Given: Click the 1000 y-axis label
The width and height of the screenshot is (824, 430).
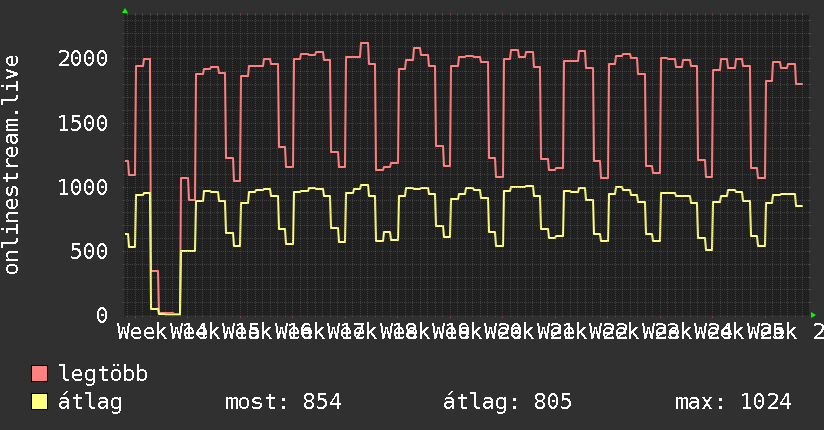Looking at the screenshot, I should (83, 187).
